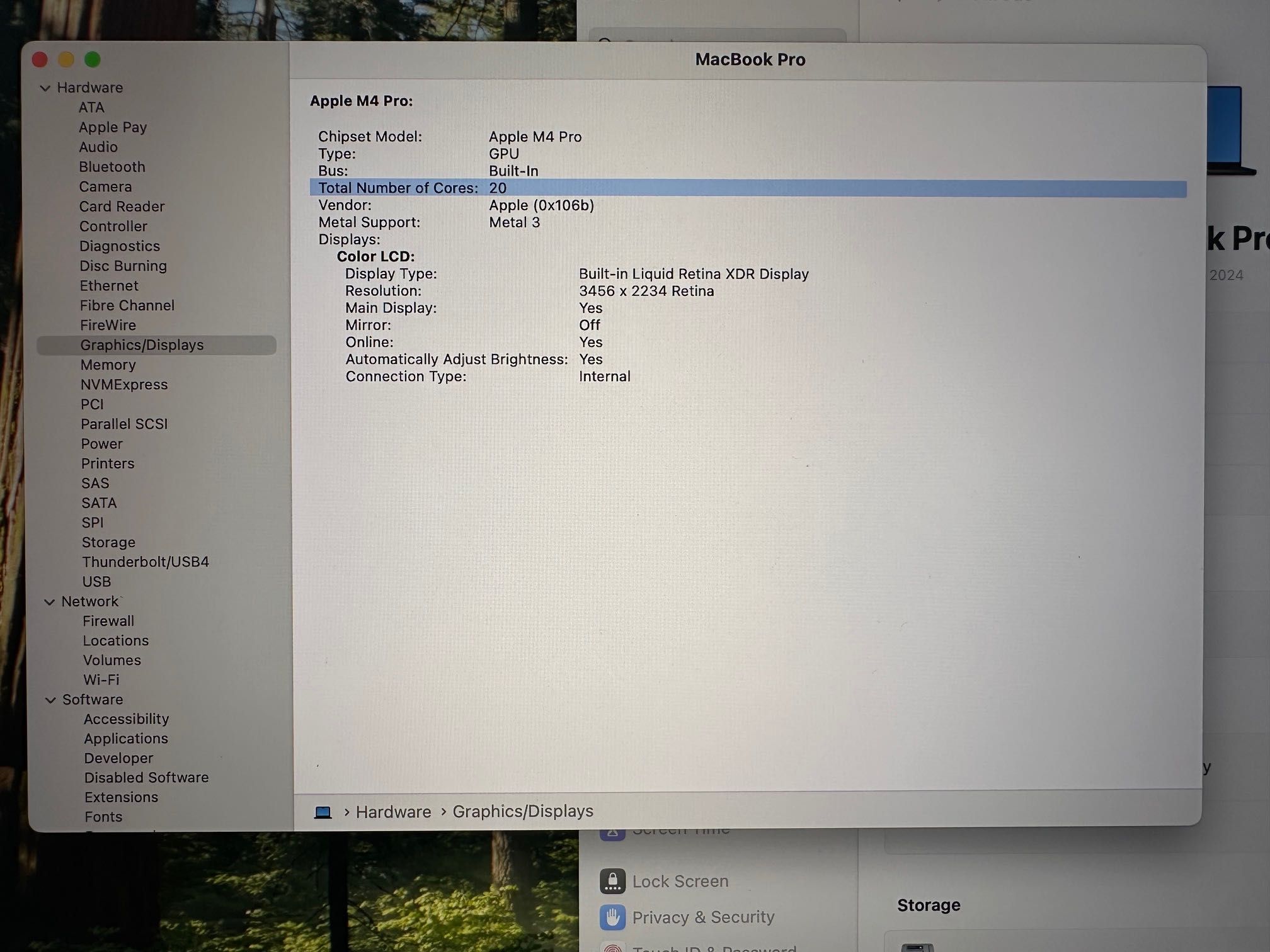This screenshot has height=952, width=1270.
Task: Select Printers in the sidebar
Action: point(108,463)
